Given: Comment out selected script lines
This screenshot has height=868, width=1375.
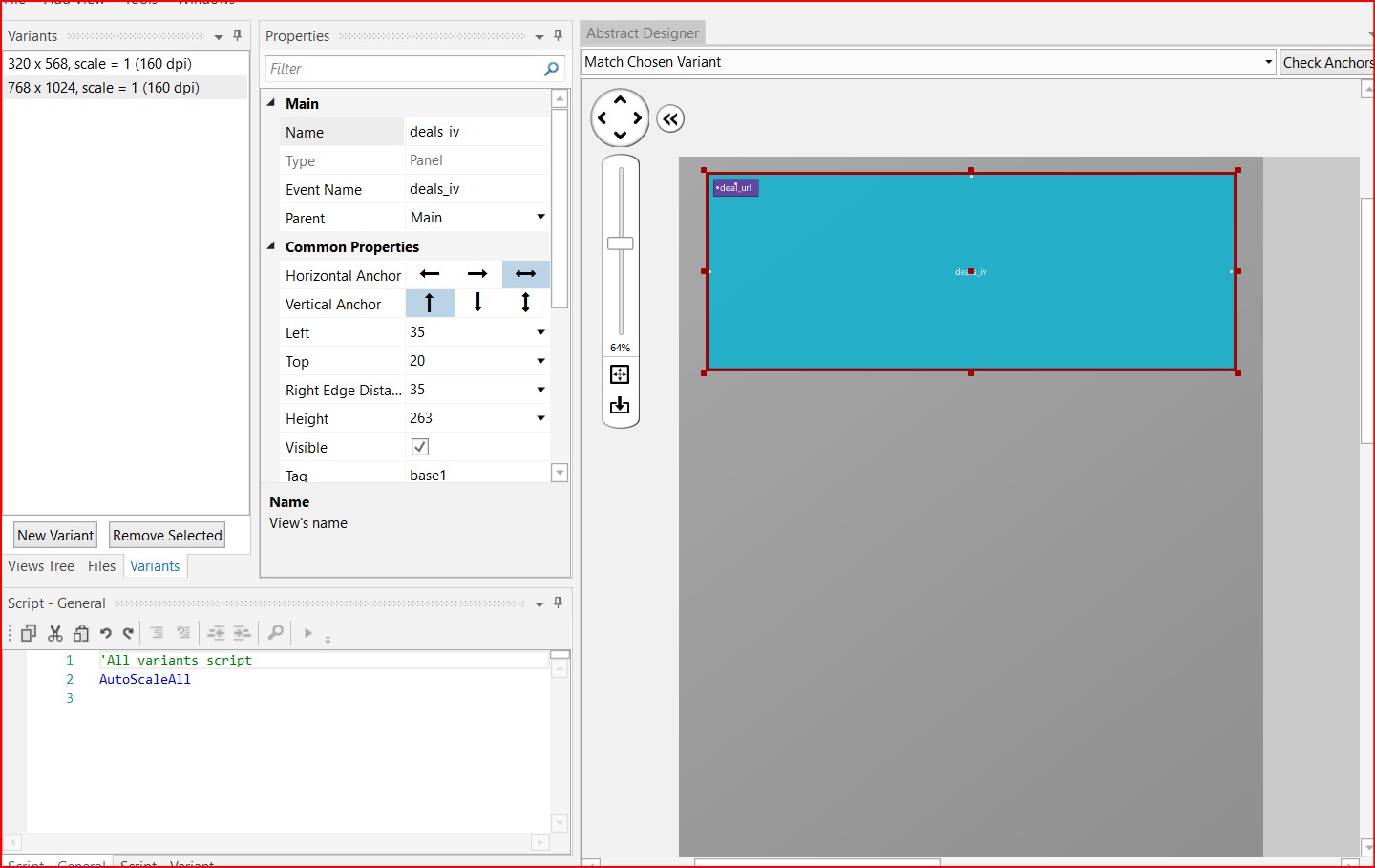Looking at the screenshot, I should pos(158,633).
